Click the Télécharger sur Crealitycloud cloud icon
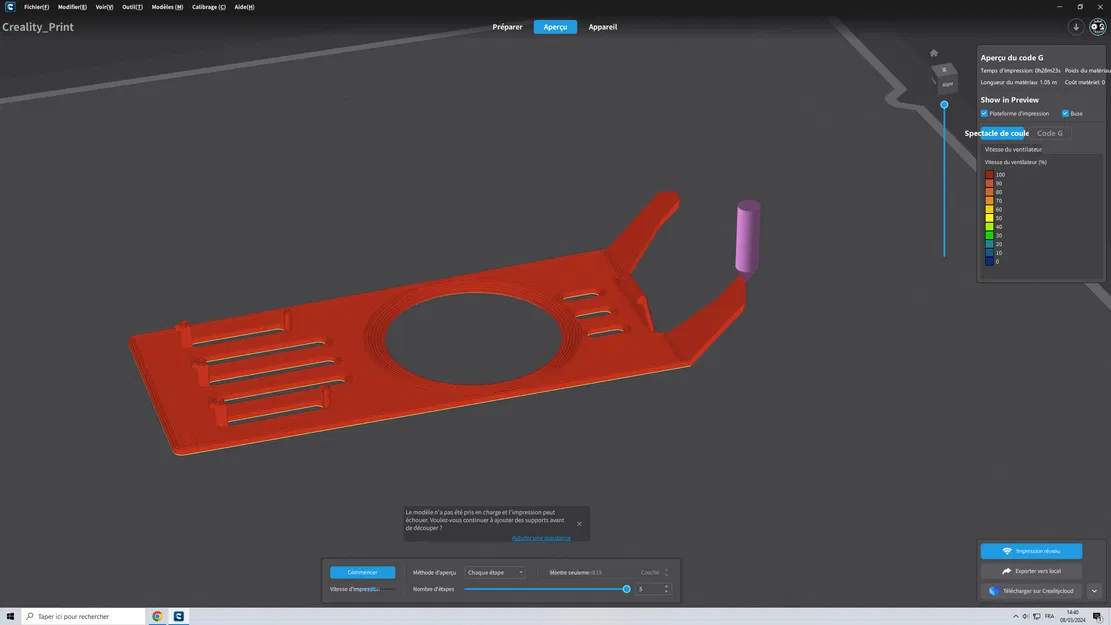Screen dimensions: 1111x625 coord(991,590)
